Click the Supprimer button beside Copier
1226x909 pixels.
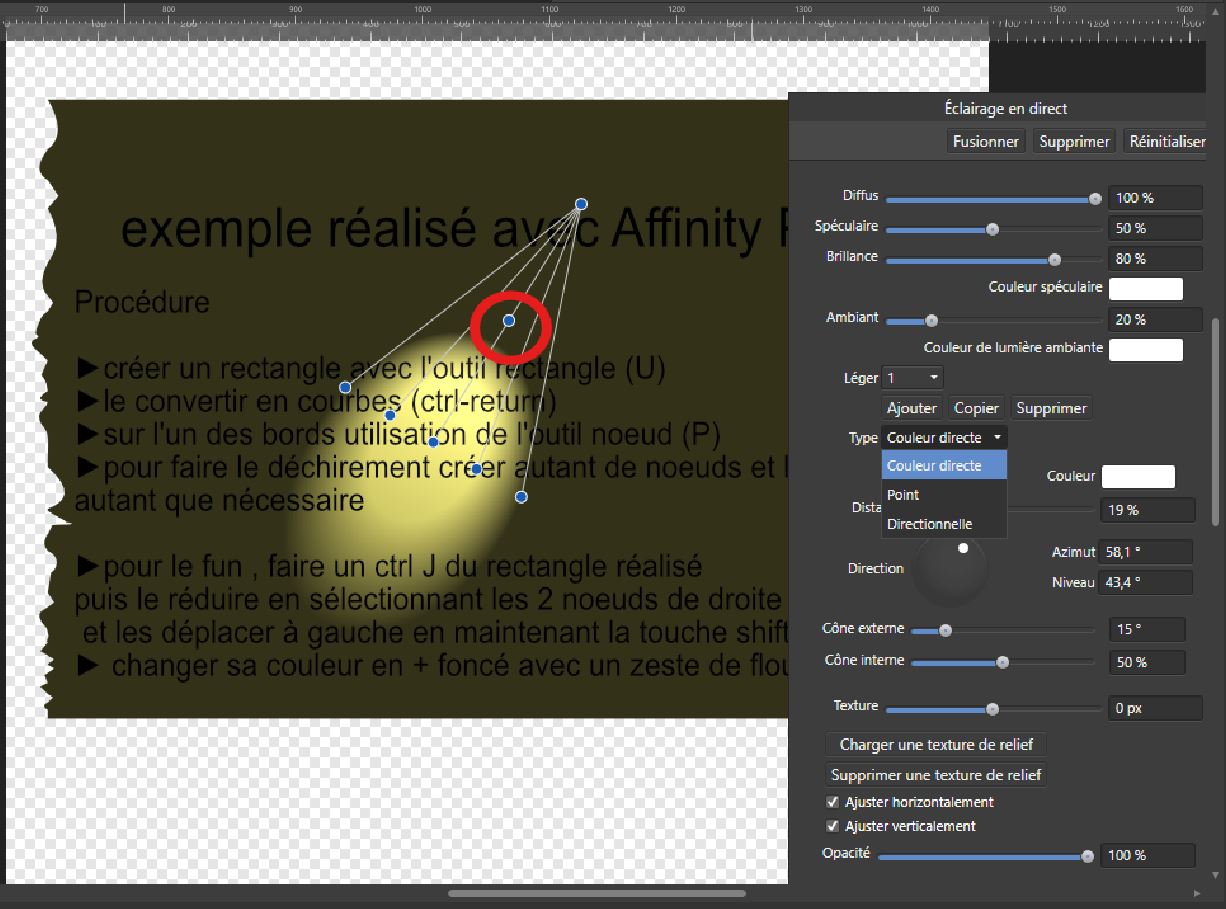(x=1051, y=408)
